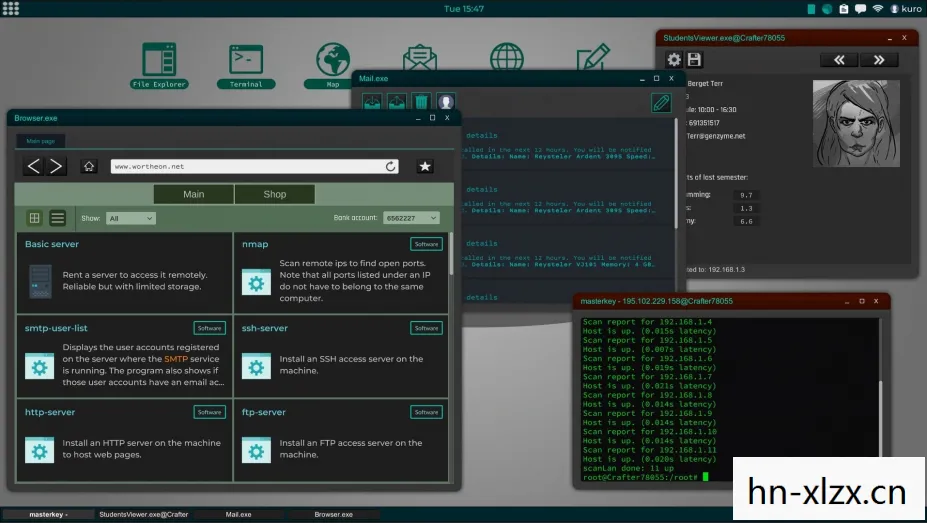The height and width of the screenshot is (523, 927).
Task: Open the Map desktop icon
Action: [332, 65]
